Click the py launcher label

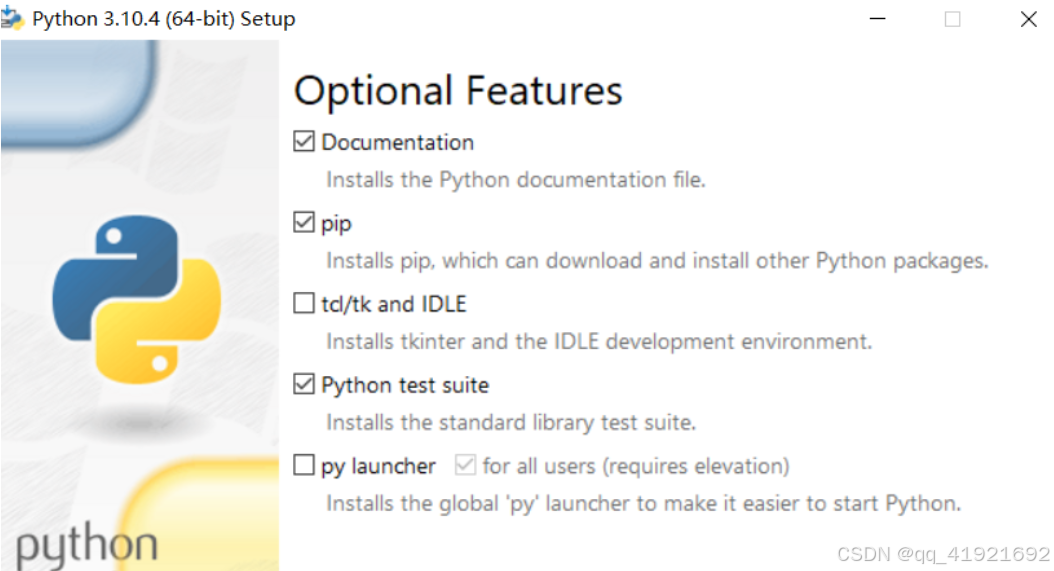pos(378,466)
